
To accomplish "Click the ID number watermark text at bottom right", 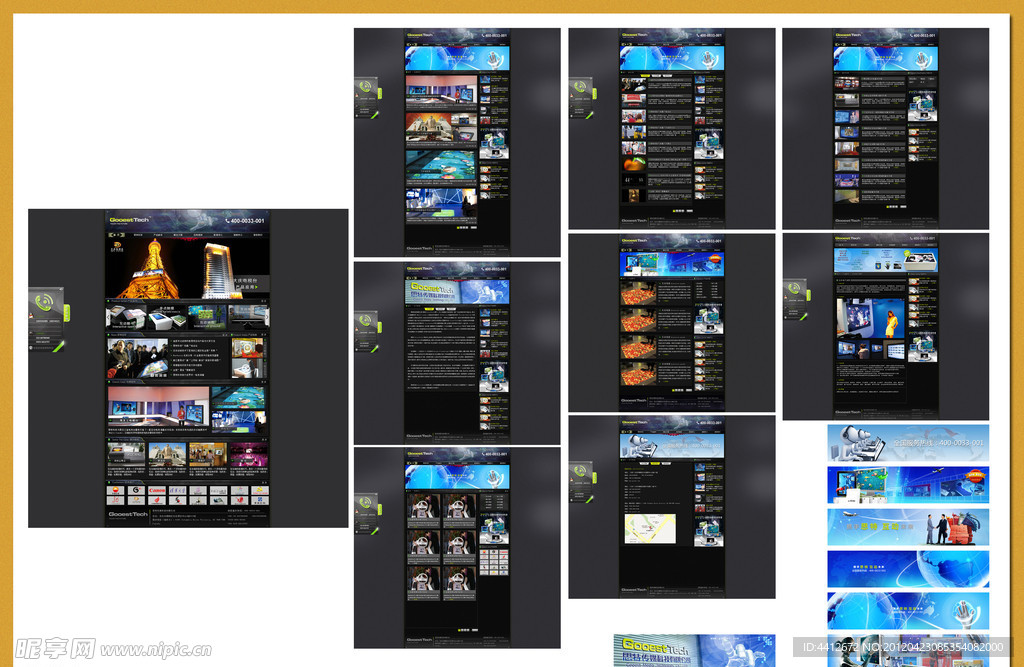I will (x=908, y=648).
